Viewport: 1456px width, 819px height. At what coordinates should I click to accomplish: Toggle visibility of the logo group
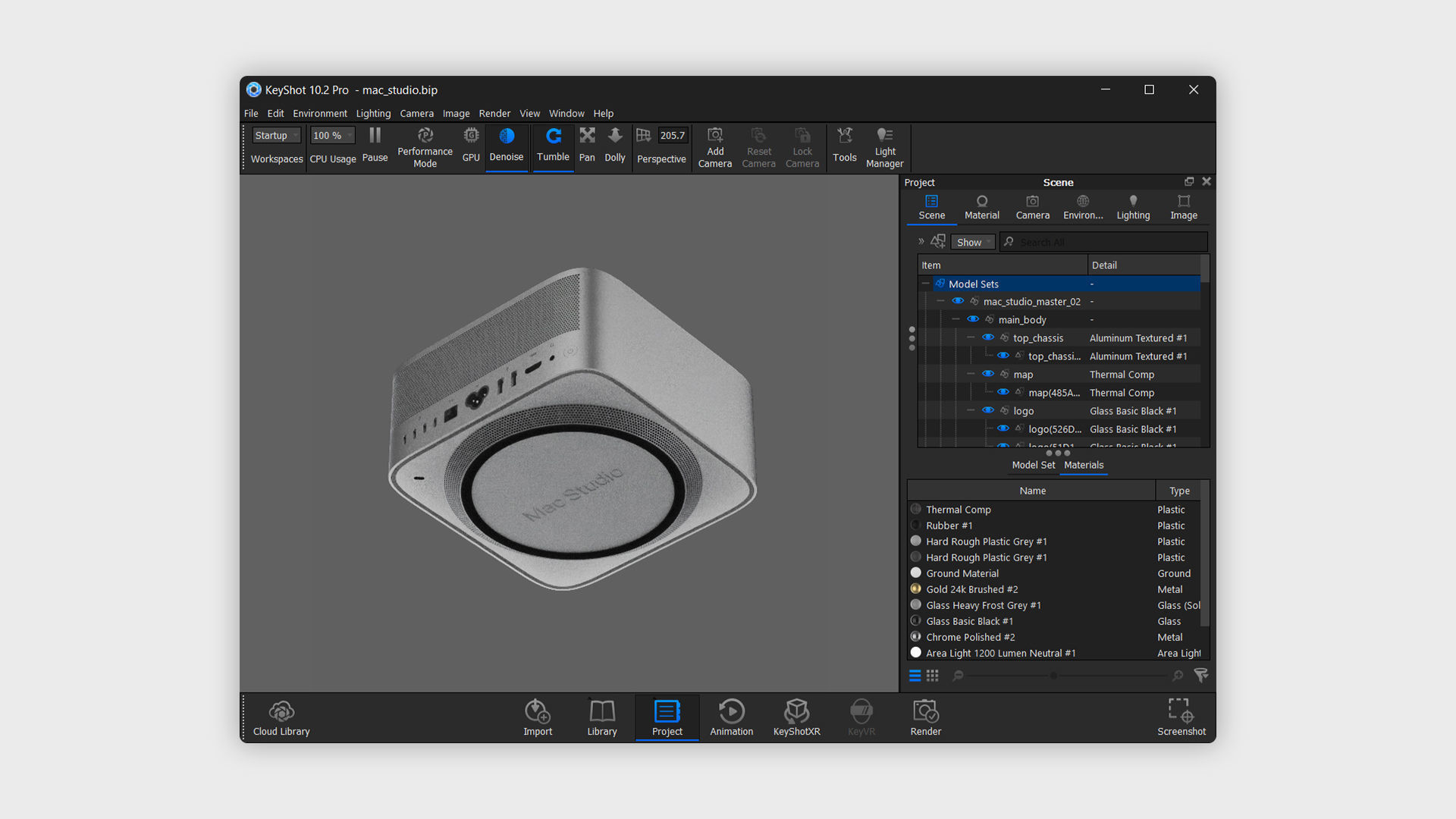988,410
